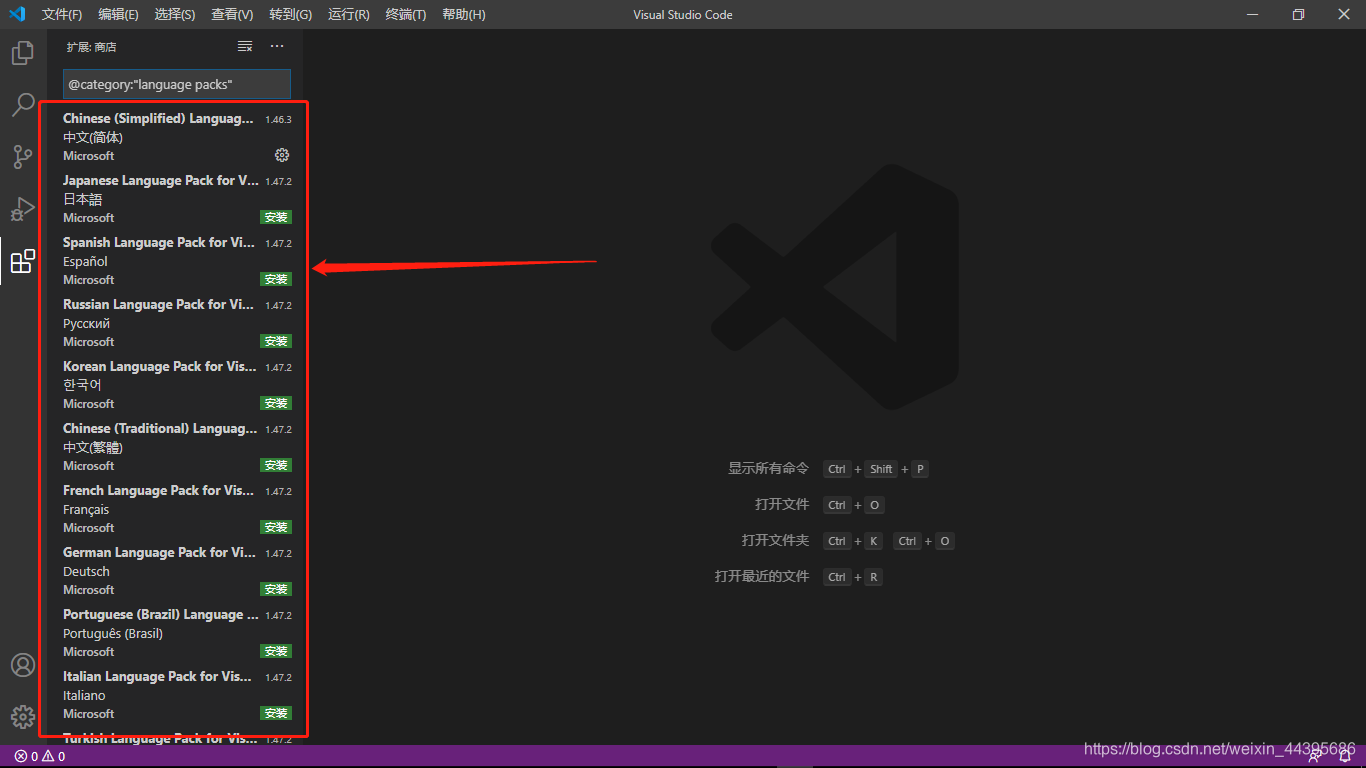This screenshot has width=1366, height=768.
Task: Click the feedback icon in status bar
Action: 1315,756
